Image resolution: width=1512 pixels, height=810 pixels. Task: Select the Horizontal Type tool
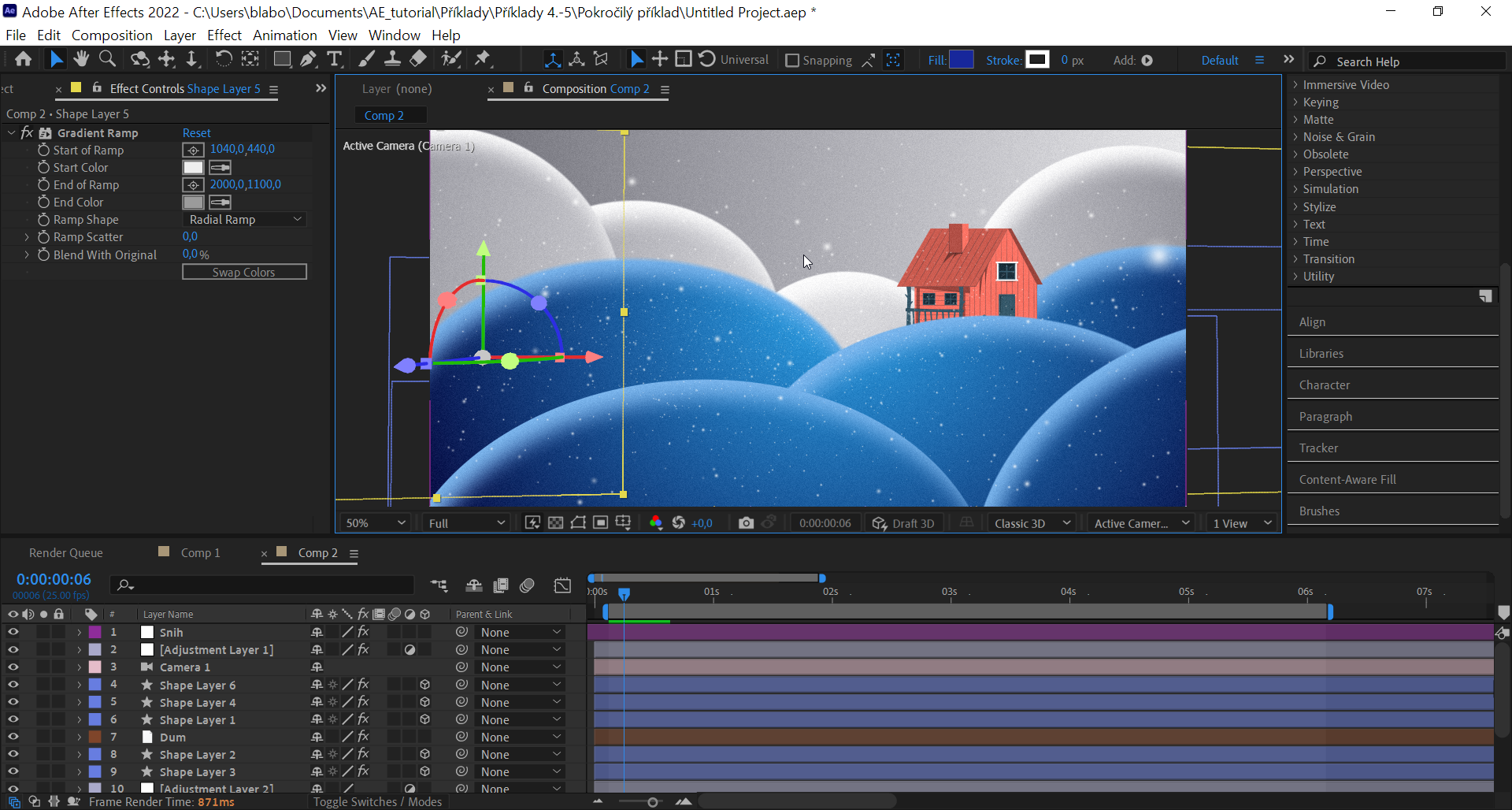click(x=335, y=59)
